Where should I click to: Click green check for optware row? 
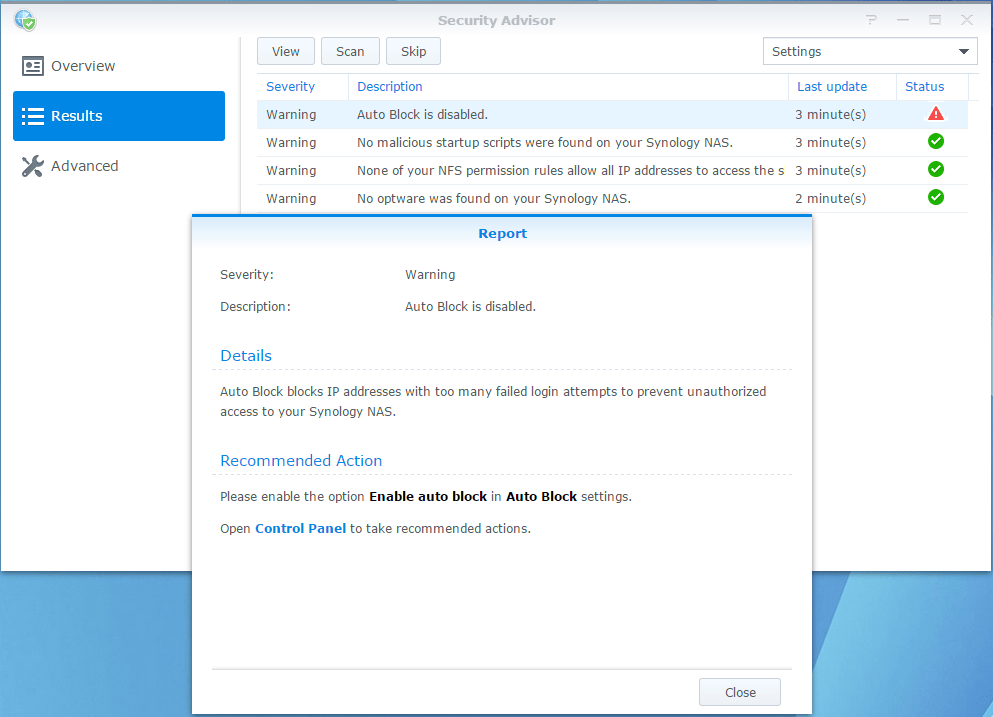coord(935,198)
